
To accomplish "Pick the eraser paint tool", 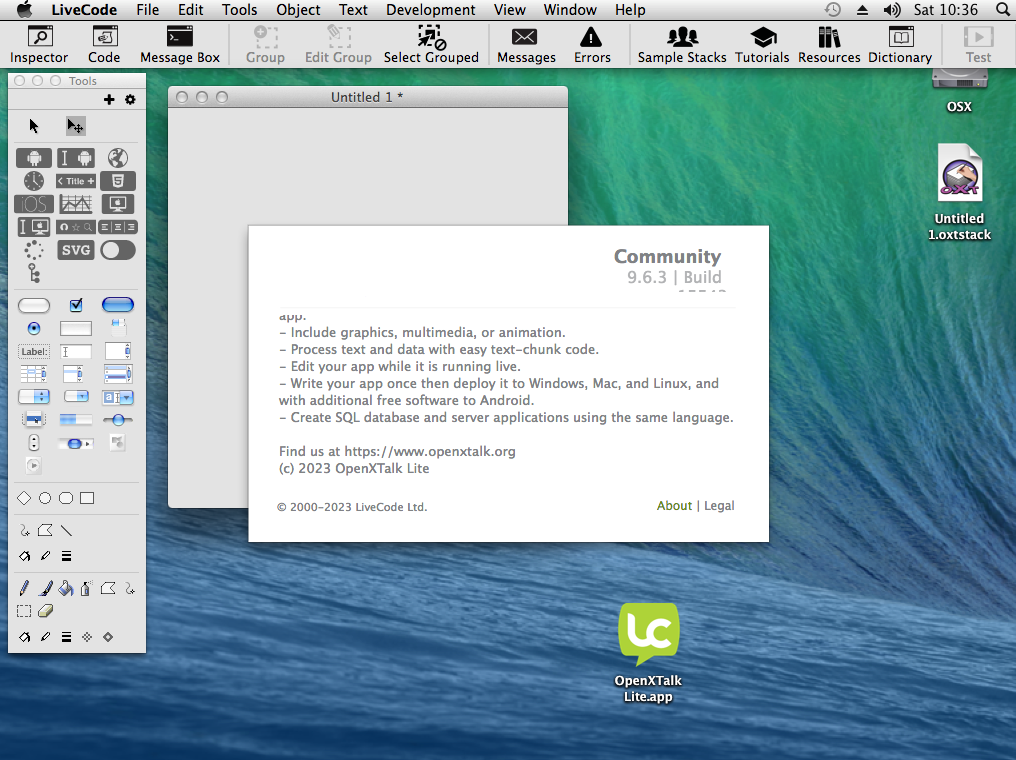I will (x=45, y=611).
